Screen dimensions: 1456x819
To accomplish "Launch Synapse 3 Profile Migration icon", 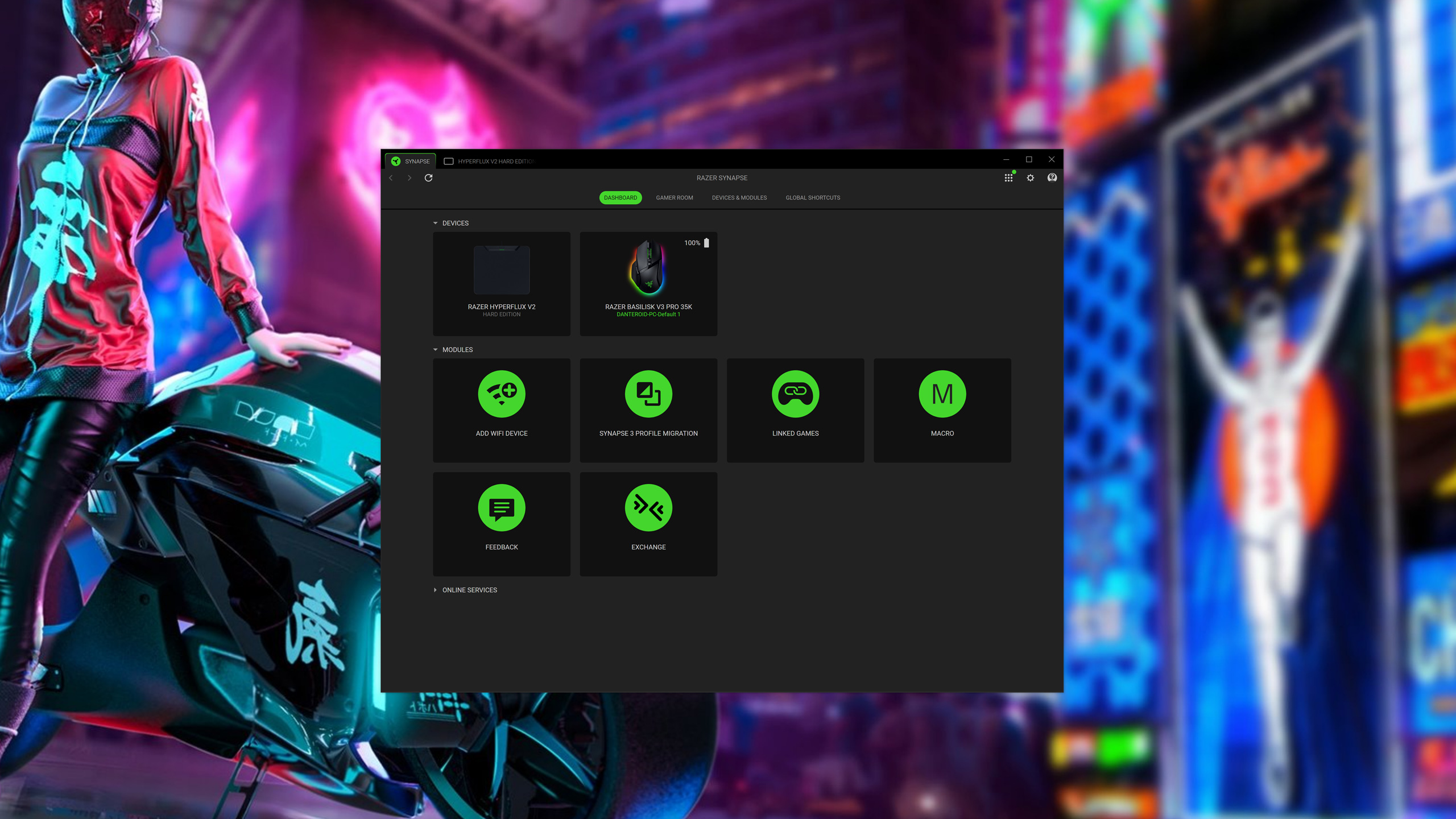I will pos(648,394).
